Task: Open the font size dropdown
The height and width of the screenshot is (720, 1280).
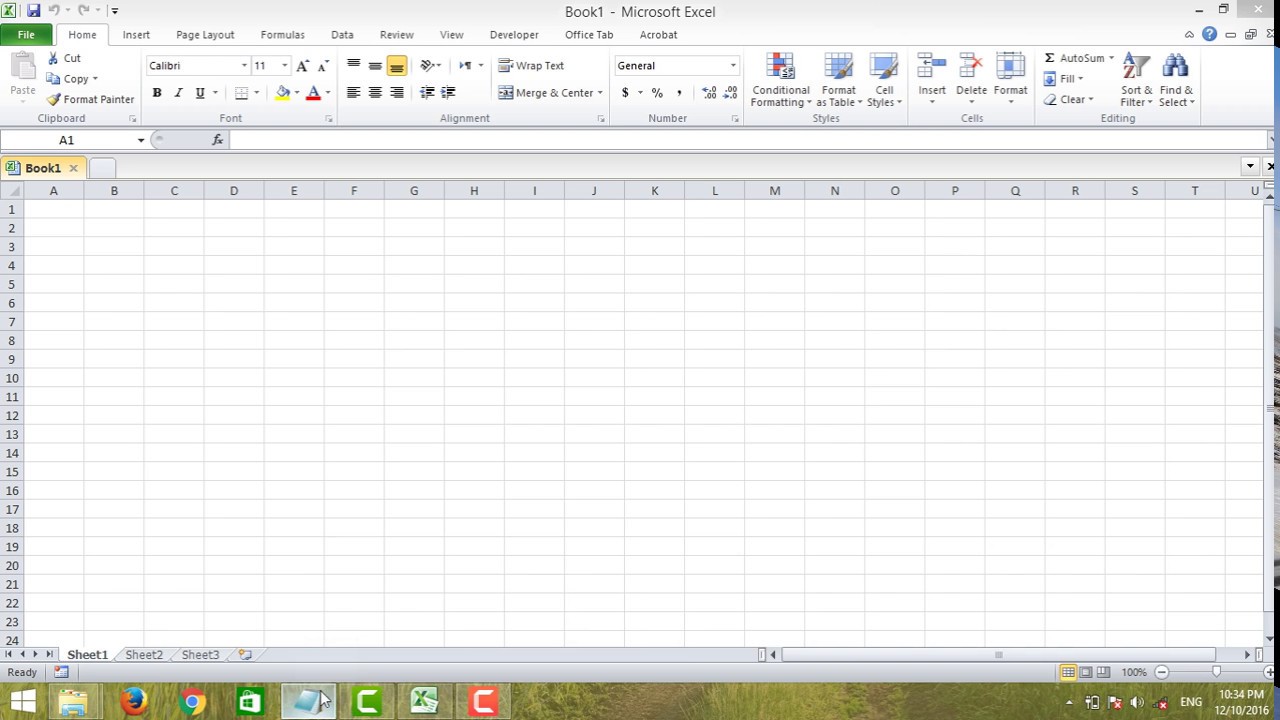Action: [x=284, y=66]
